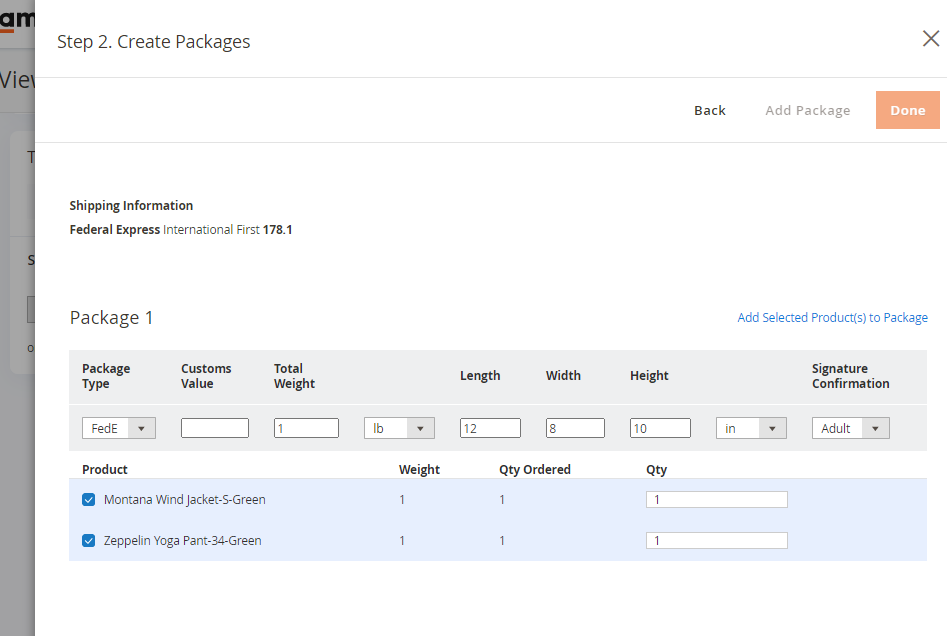The width and height of the screenshot is (947, 636).
Task: Close the Create Packages dialog with the X
Action: pos(930,38)
